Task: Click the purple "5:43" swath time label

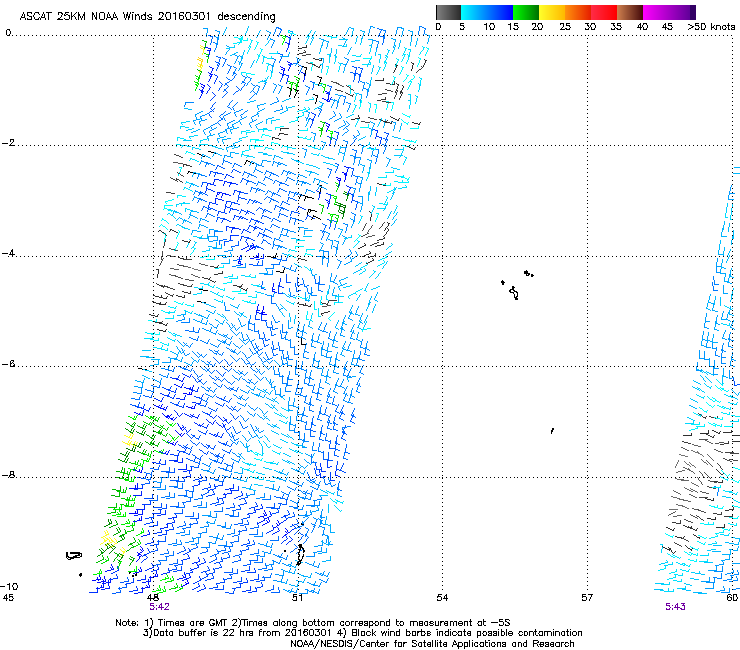Action: (675, 607)
